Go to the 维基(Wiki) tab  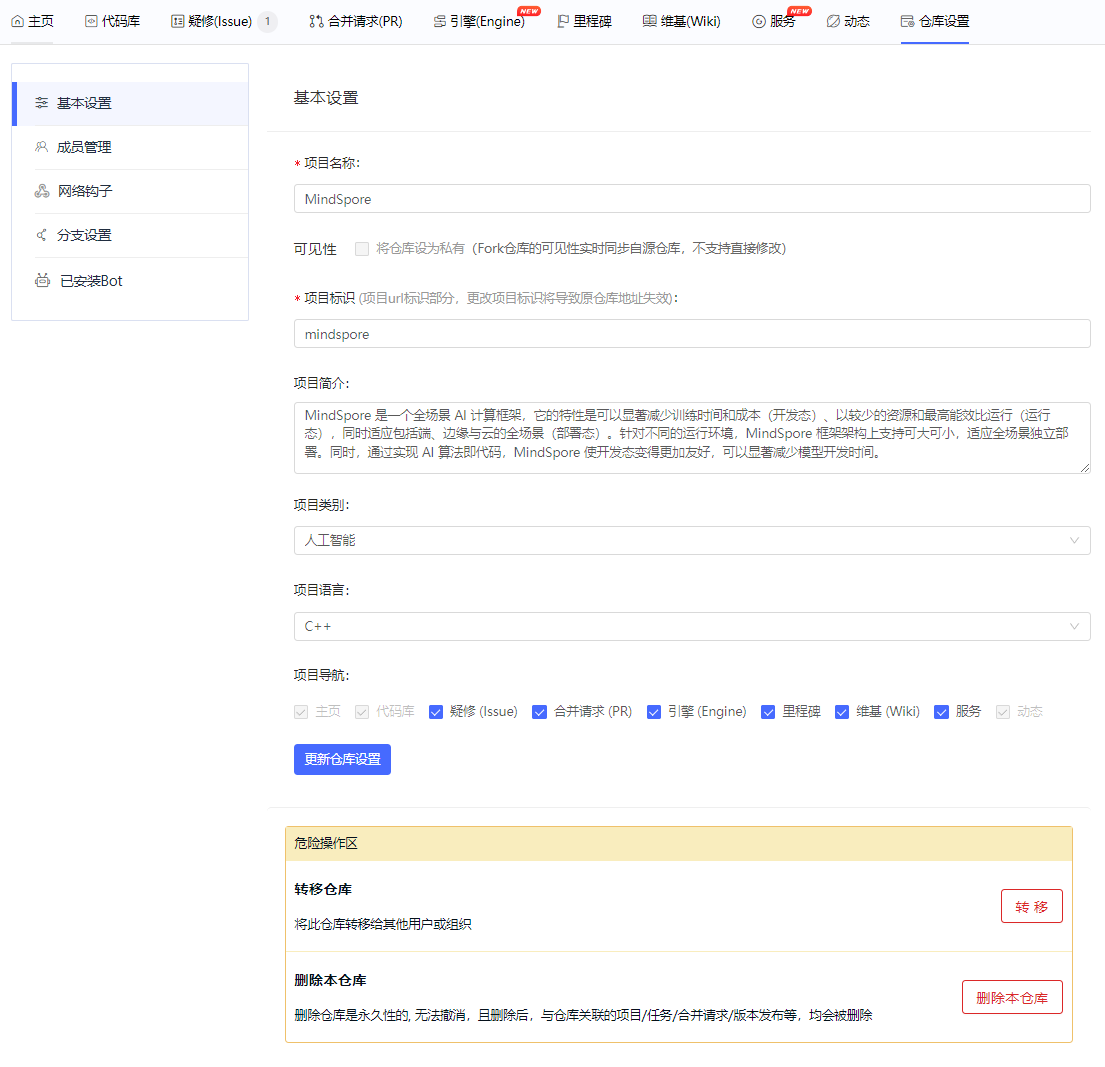[x=681, y=21]
